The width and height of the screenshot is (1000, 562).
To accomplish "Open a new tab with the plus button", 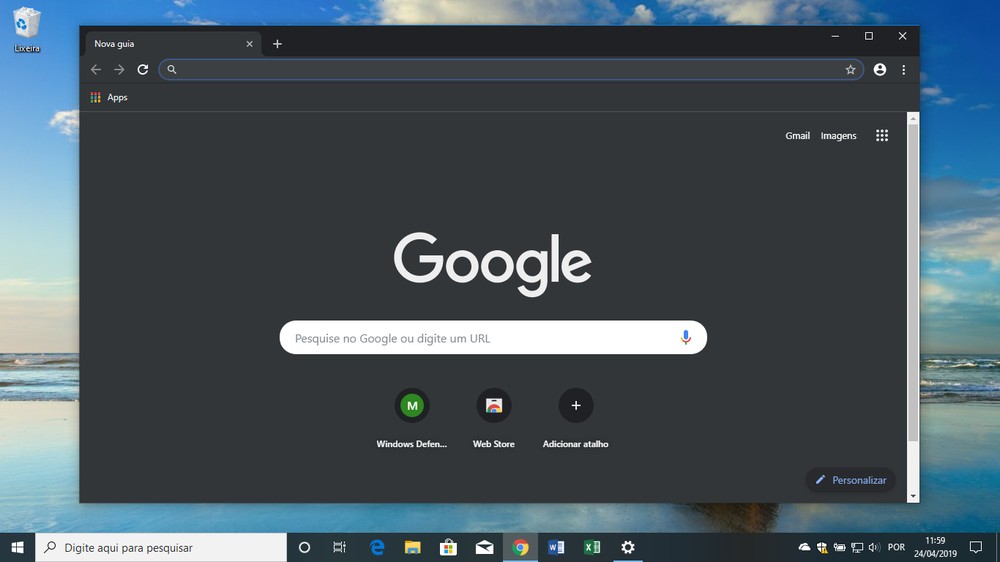I will point(277,44).
